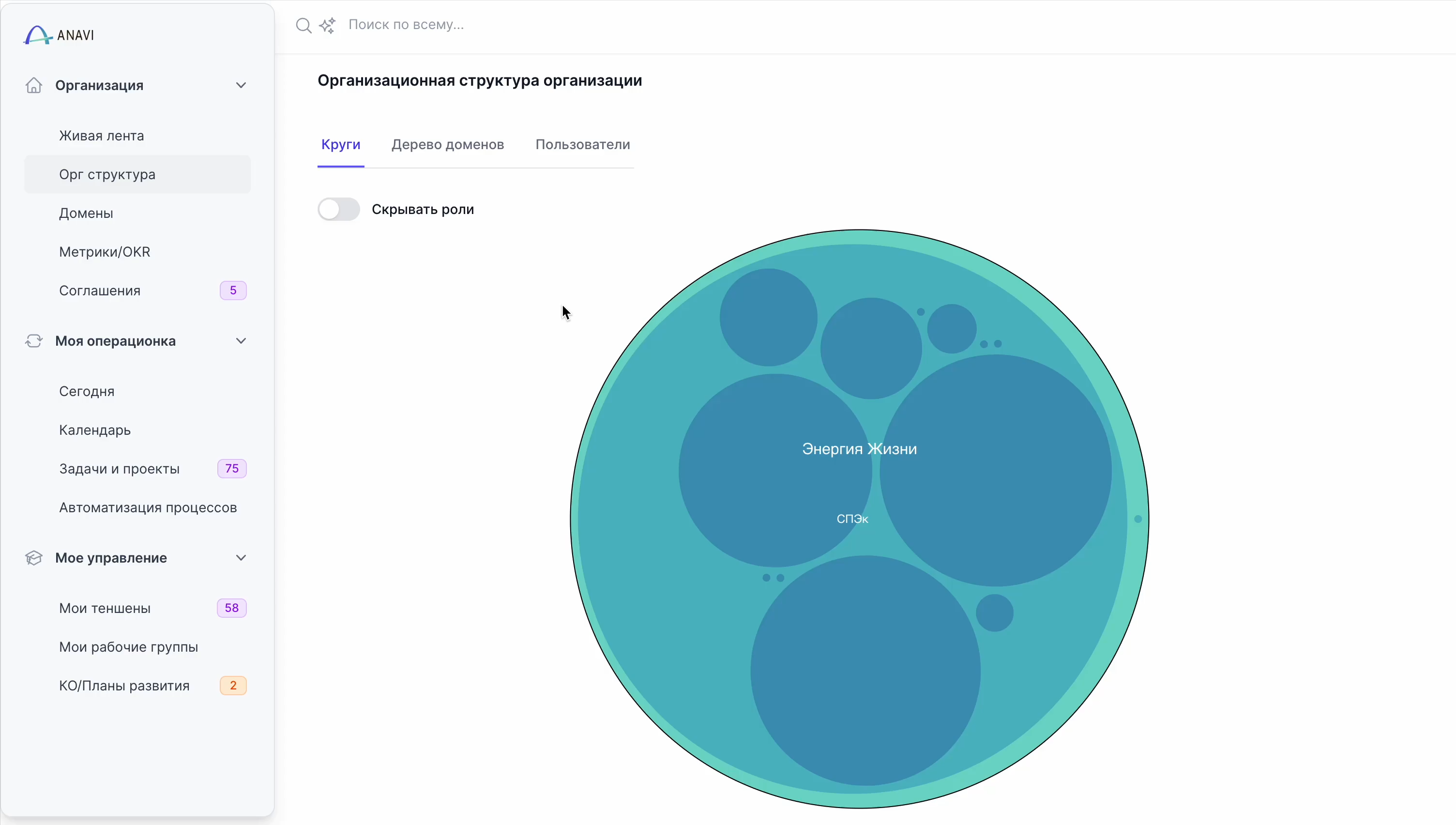This screenshot has width=1456, height=825.
Task: Click the Моя операционка cycle icon
Action: 34,341
